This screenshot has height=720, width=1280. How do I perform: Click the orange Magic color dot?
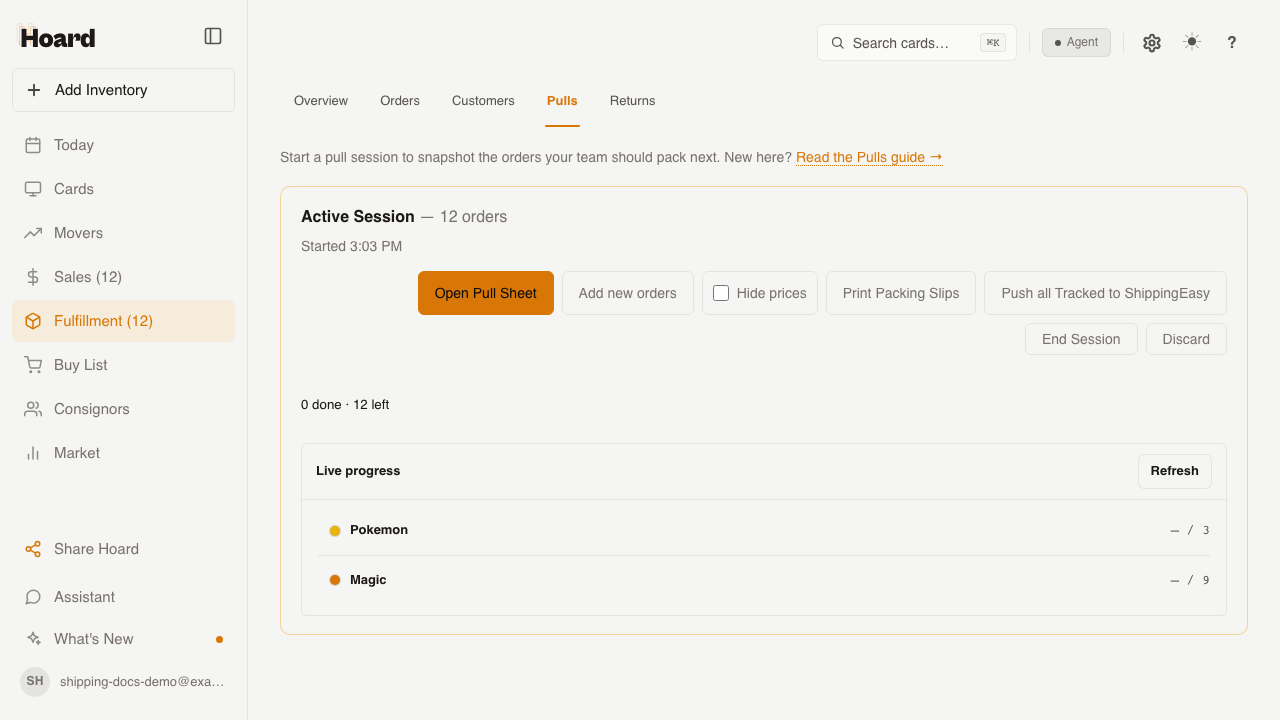pos(335,580)
